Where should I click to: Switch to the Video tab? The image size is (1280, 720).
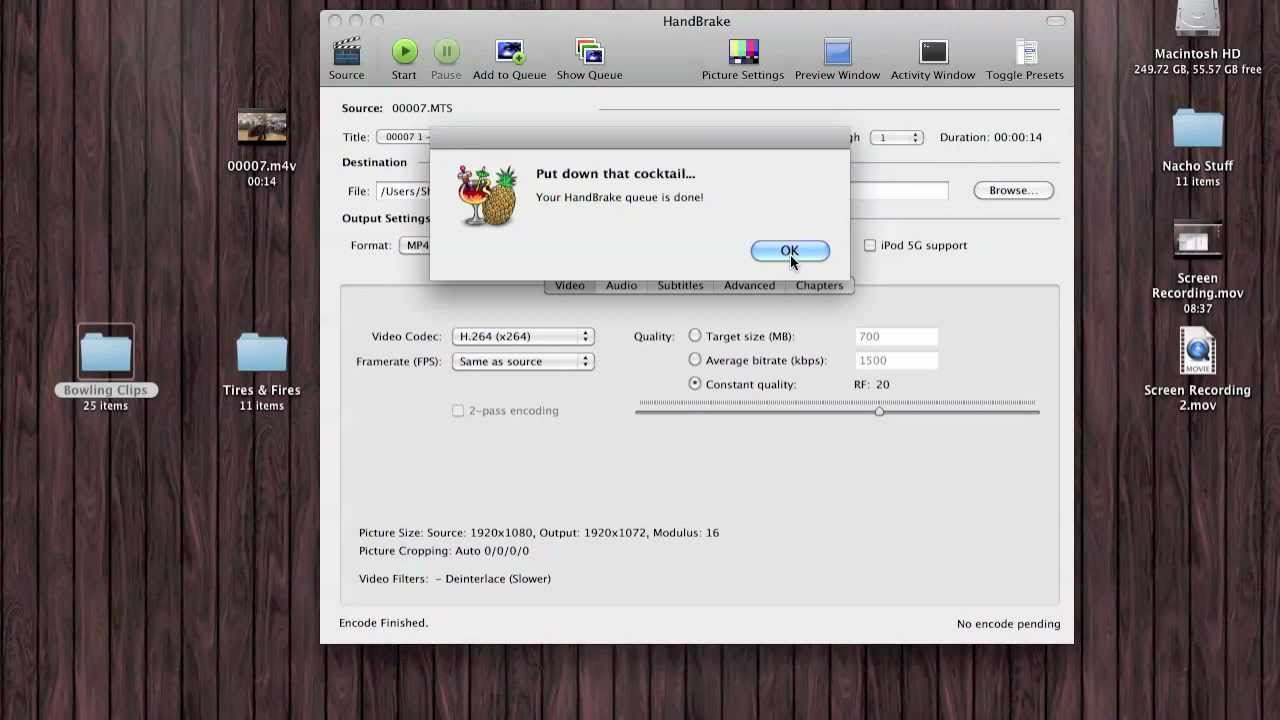[569, 285]
